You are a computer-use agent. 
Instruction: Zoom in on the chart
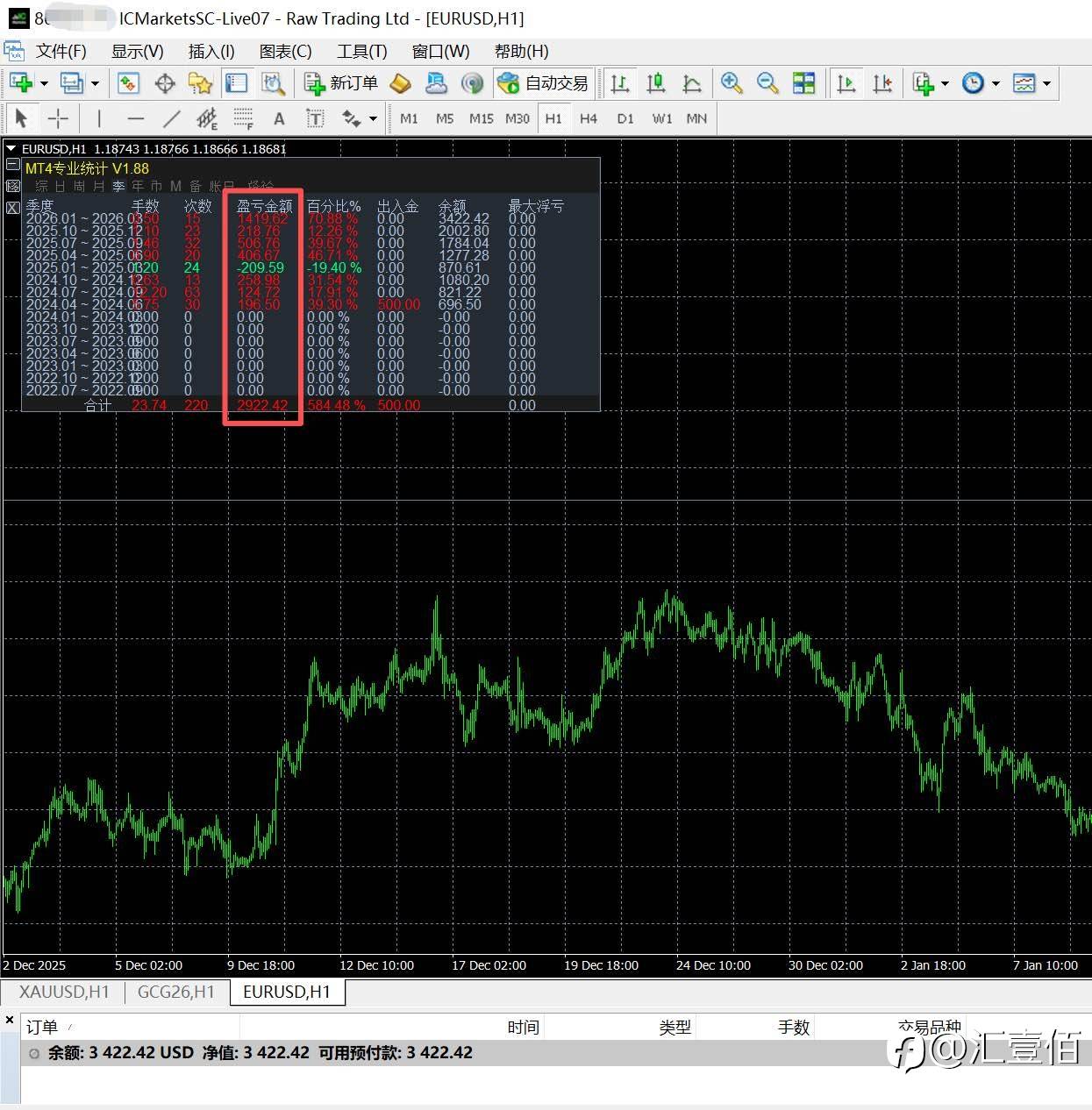click(x=732, y=83)
